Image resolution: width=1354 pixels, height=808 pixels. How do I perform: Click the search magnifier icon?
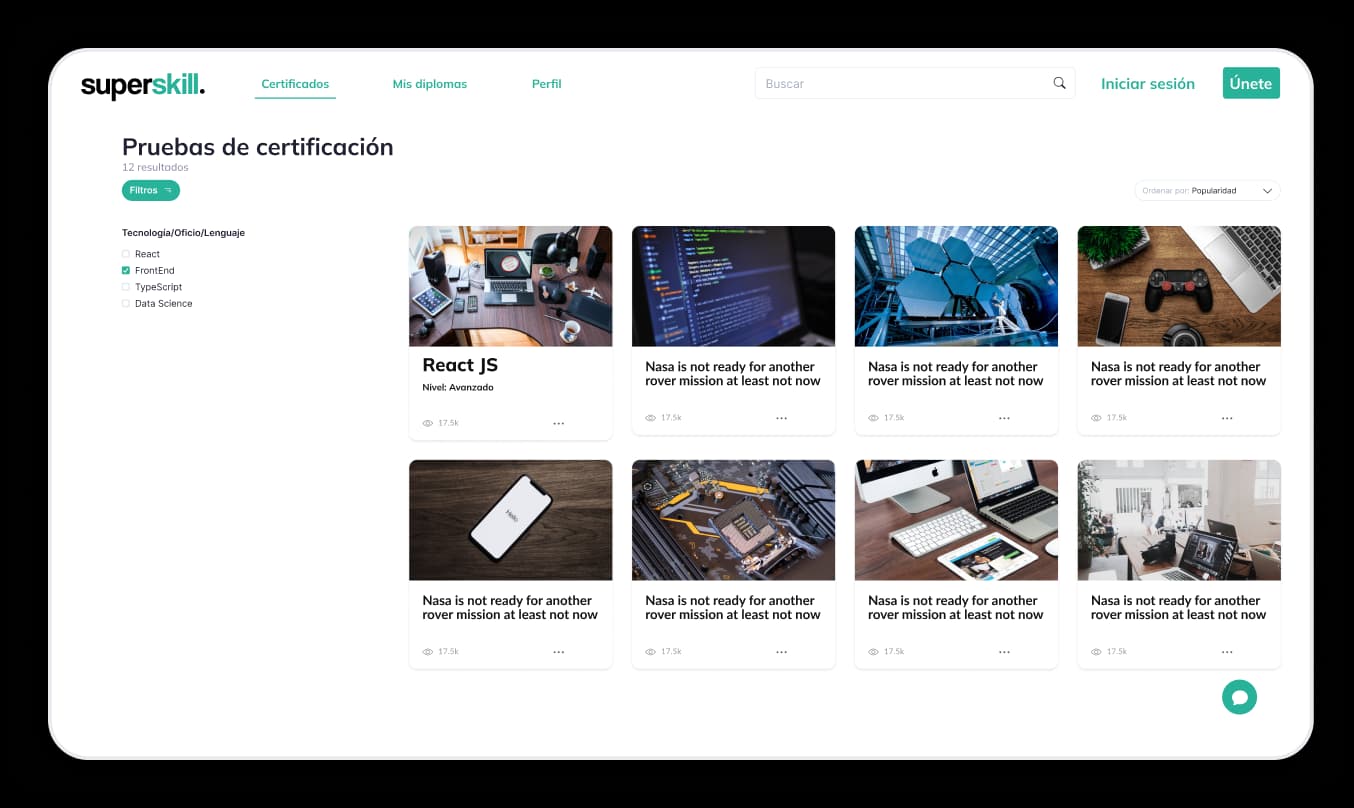click(1059, 83)
